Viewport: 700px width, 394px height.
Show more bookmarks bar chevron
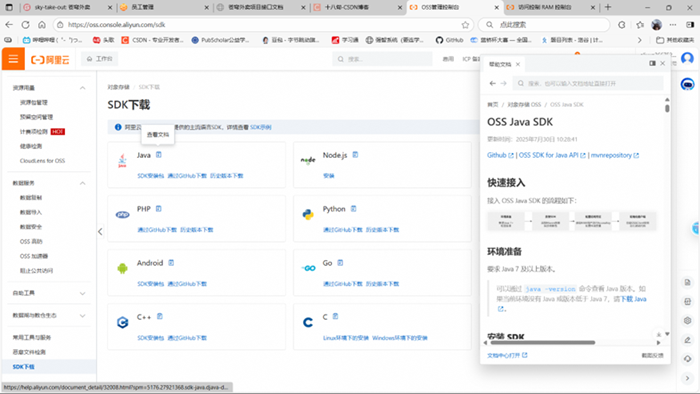pyautogui.click(x=639, y=40)
